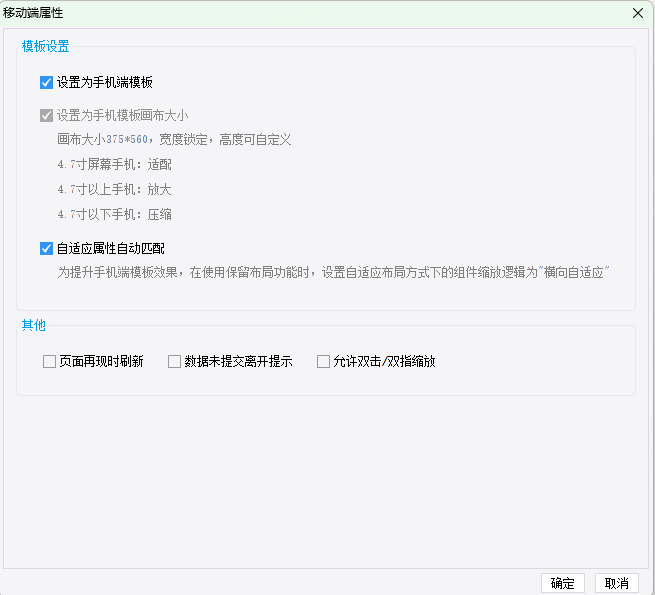This screenshot has width=655, height=595.
Task: Click the 其他 section heading
Action: pyautogui.click(x=33, y=325)
